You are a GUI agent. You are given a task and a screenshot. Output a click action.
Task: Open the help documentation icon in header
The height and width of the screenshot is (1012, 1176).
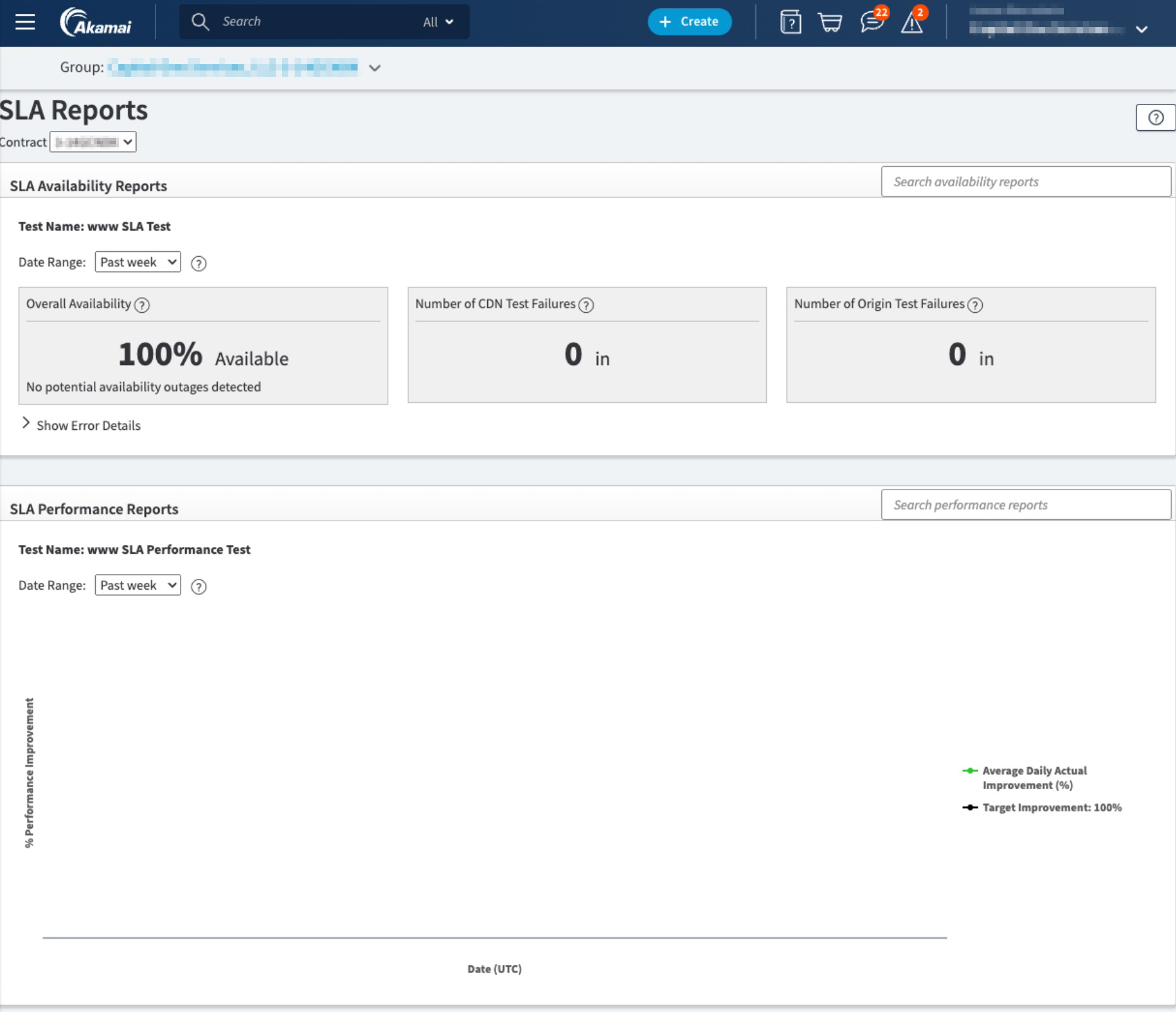(x=790, y=22)
